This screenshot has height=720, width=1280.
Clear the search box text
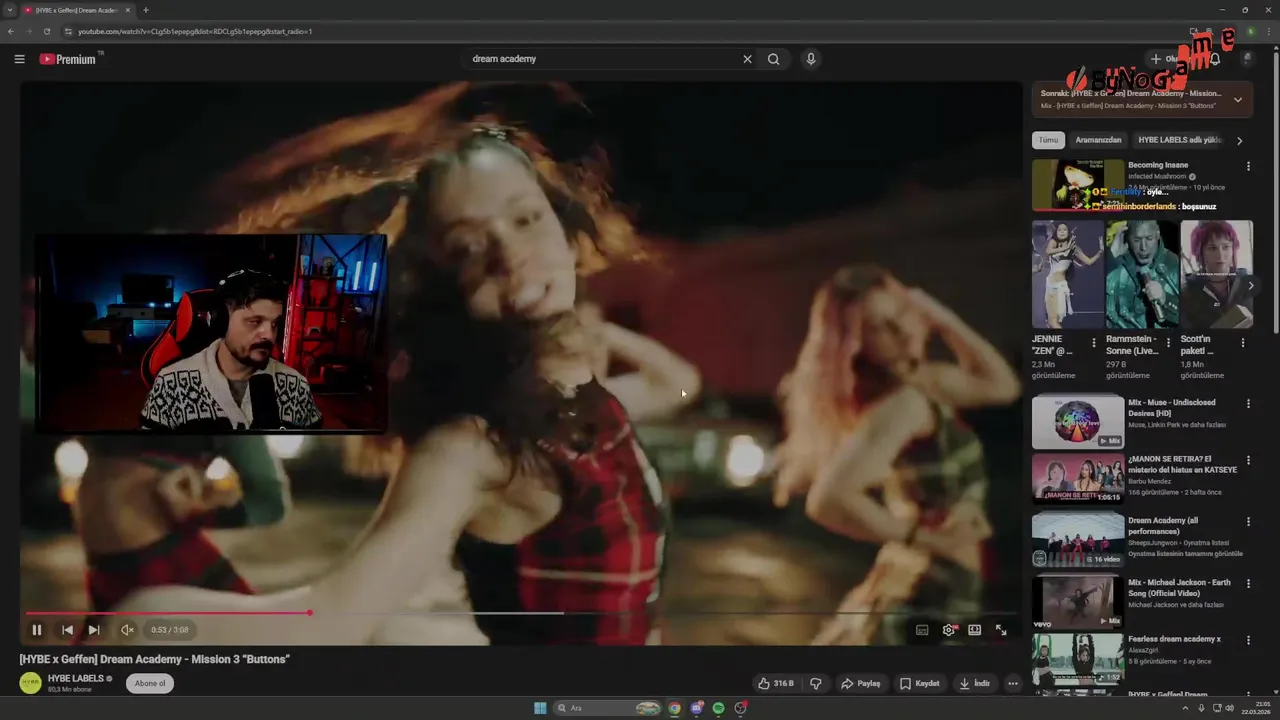coord(747,59)
